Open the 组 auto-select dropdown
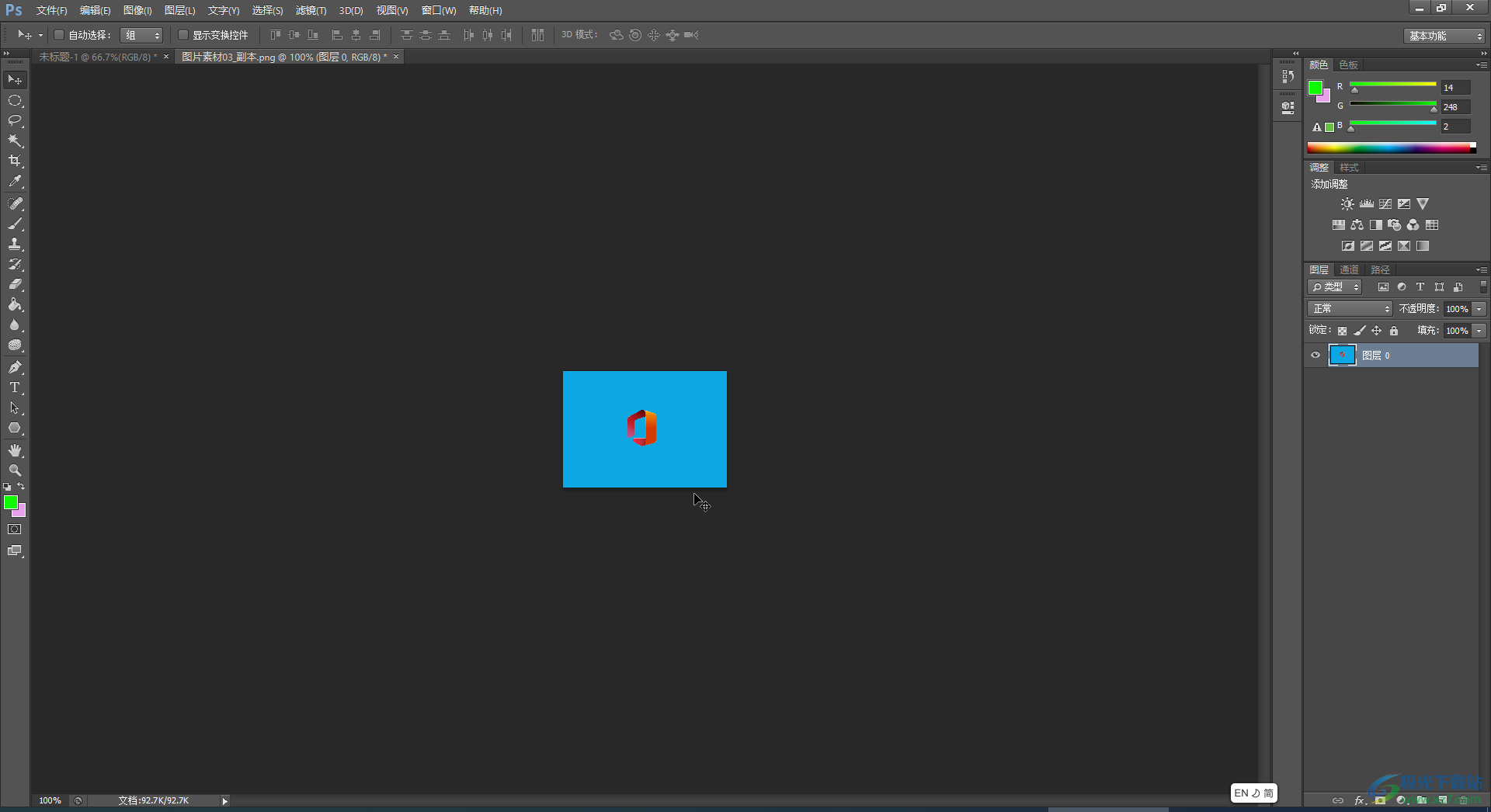Viewport: 1491px width, 812px height. (x=141, y=35)
